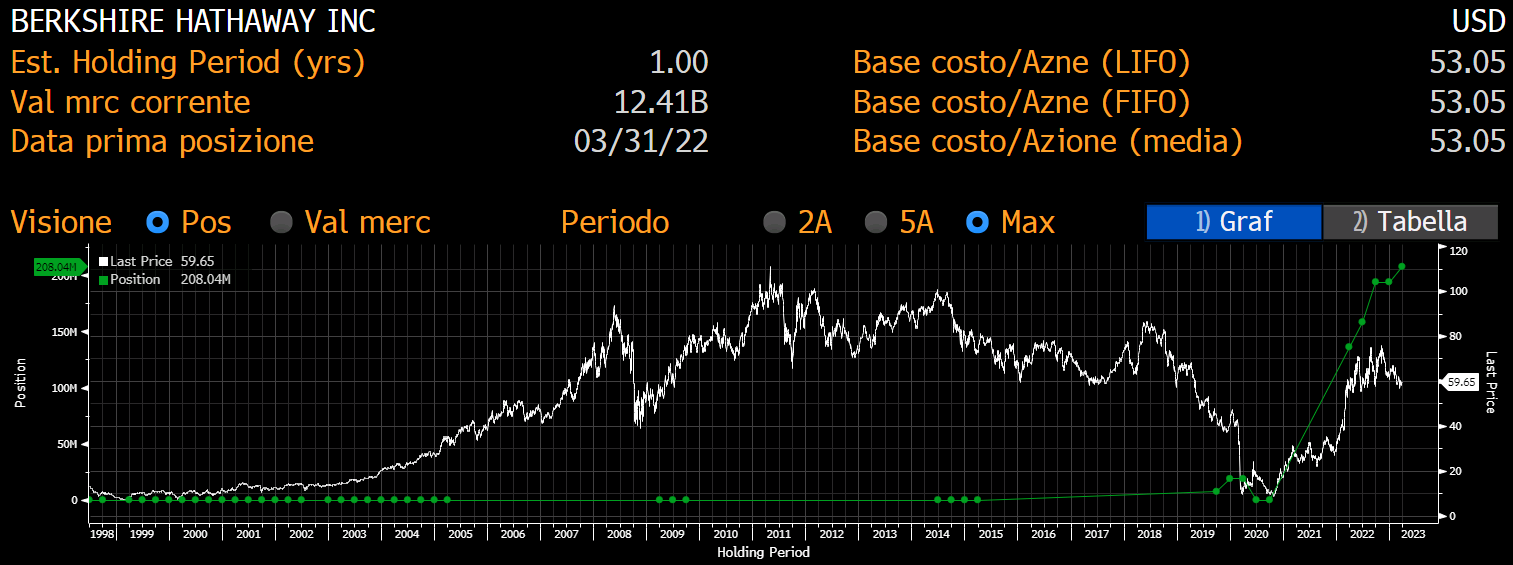The image size is (1513, 565).
Task: Switch to the Tabella tab
Action: click(x=1410, y=222)
